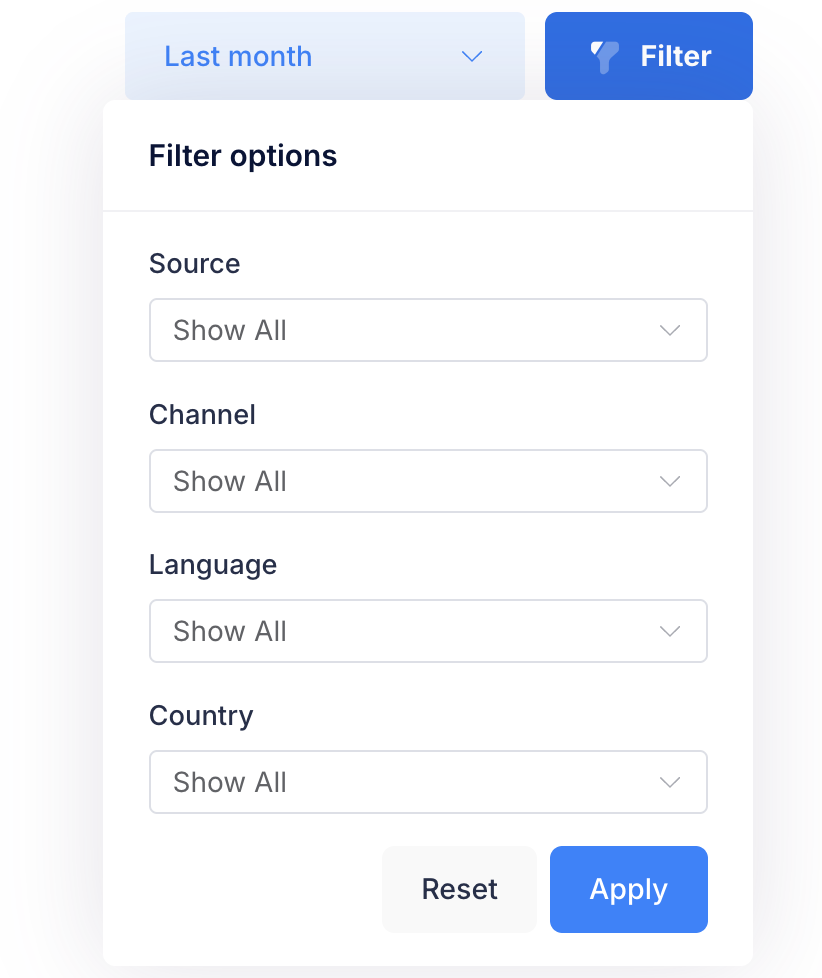Open the Last month date range selector
Screen dimensions: 822x978
(x=324, y=56)
